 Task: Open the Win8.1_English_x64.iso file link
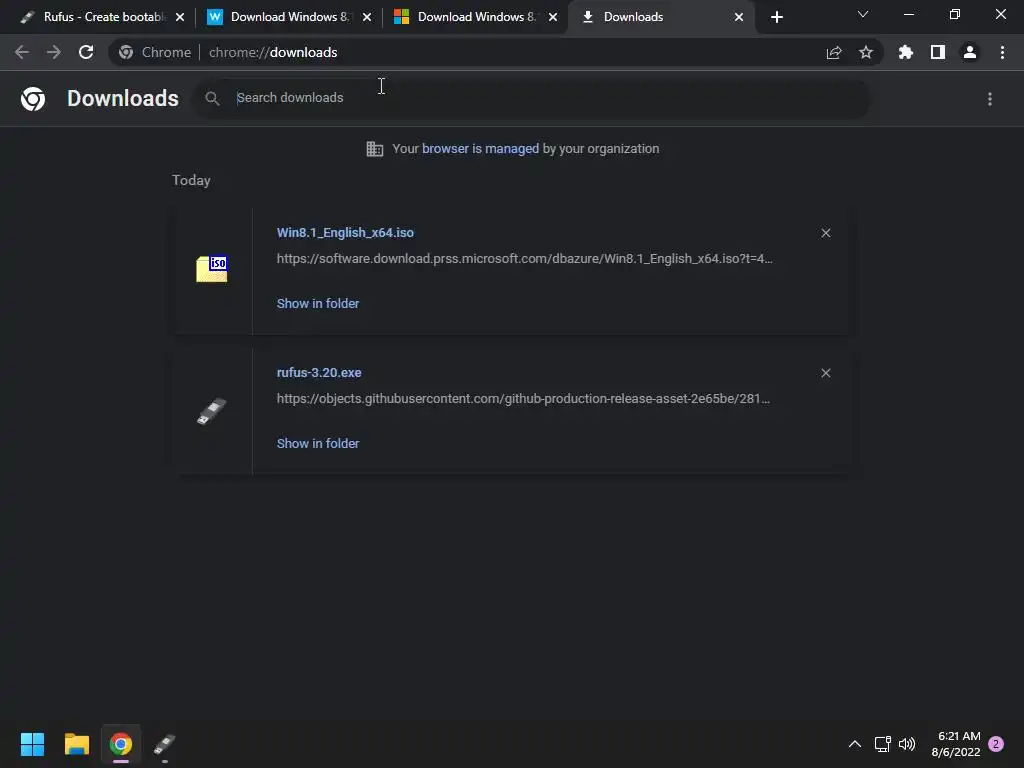(x=345, y=233)
